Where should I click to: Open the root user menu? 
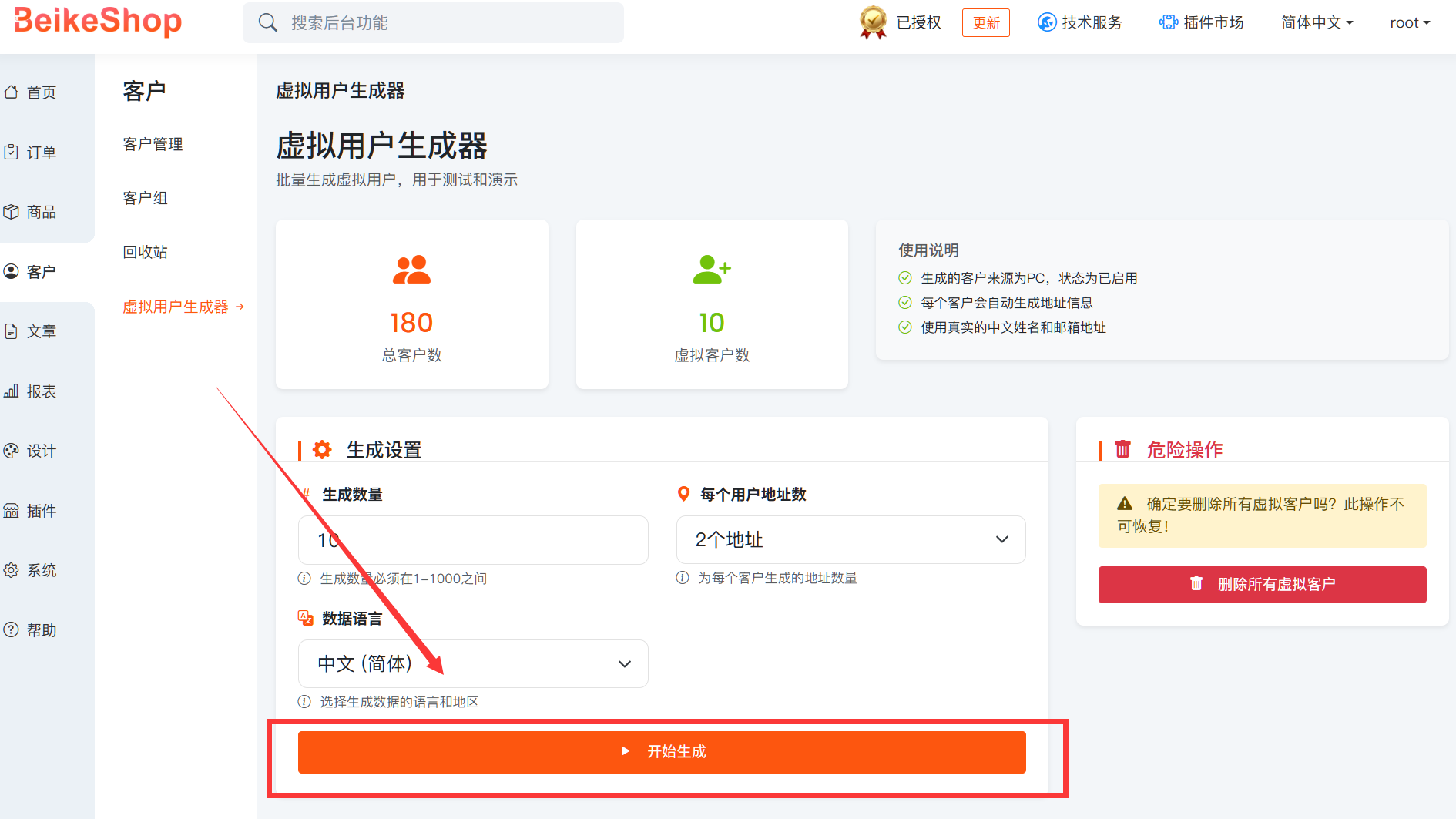(1409, 22)
